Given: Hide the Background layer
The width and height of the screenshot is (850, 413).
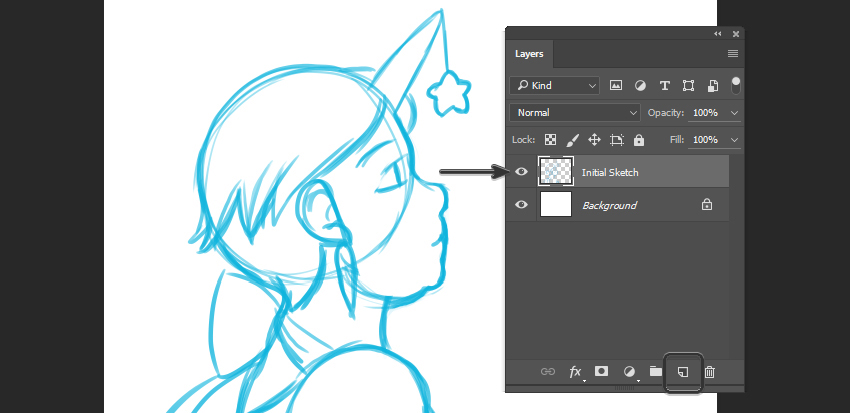Looking at the screenshot, I should tap(521, 204).
